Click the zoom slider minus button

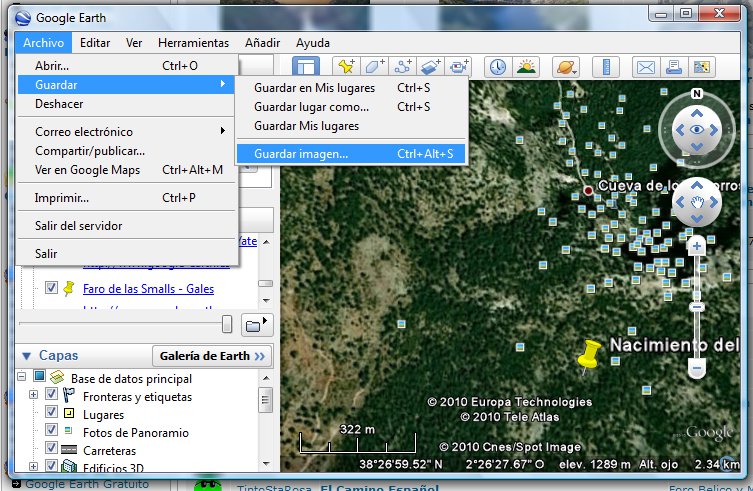[x=697, y=369]
